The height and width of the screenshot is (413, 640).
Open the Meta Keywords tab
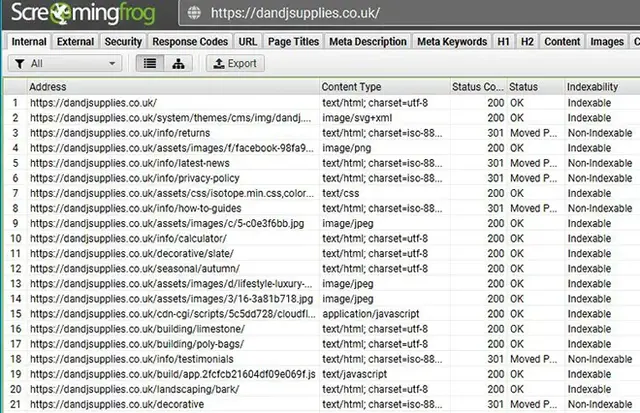coord(452,42)
